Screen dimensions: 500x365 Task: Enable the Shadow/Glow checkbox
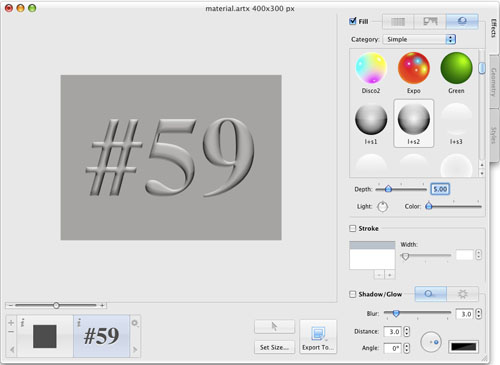352,294
